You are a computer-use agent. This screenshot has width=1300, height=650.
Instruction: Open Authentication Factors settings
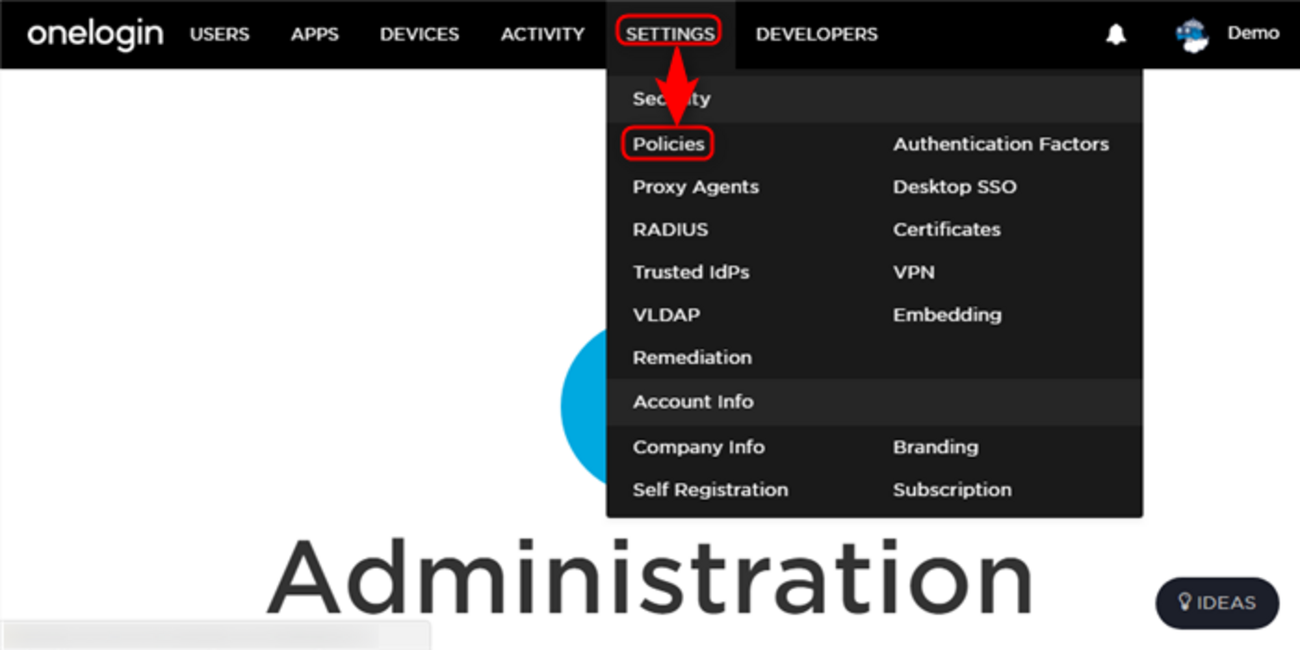pos(1001,144)
